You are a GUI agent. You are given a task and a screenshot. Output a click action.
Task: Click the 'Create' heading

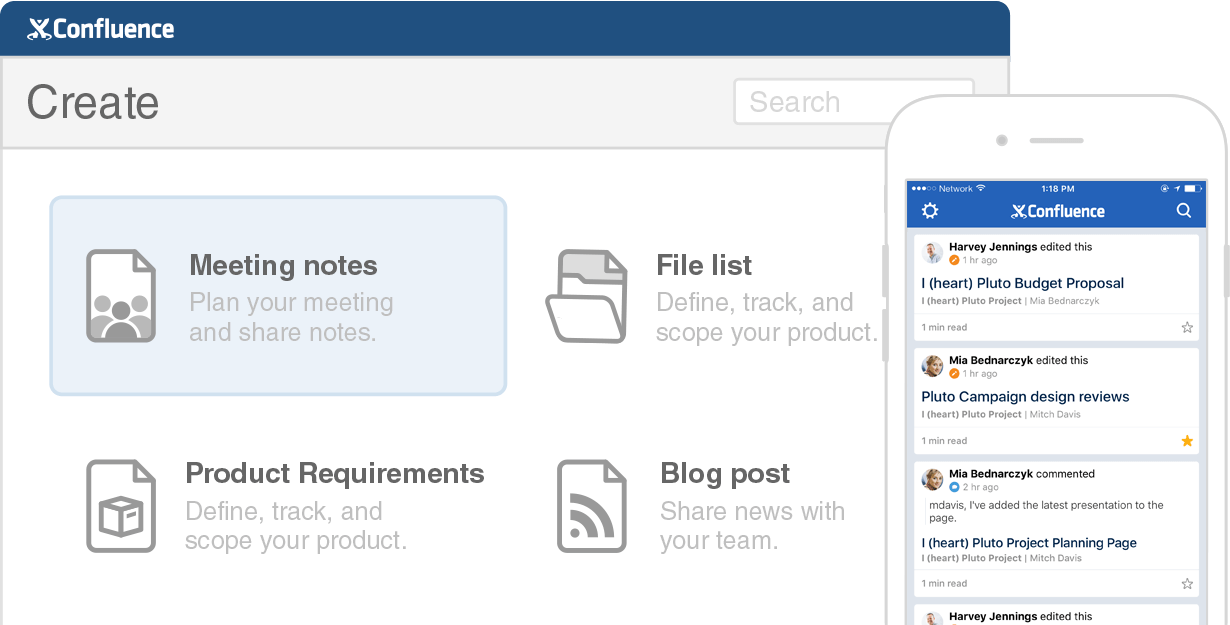[x=93, y=102]
